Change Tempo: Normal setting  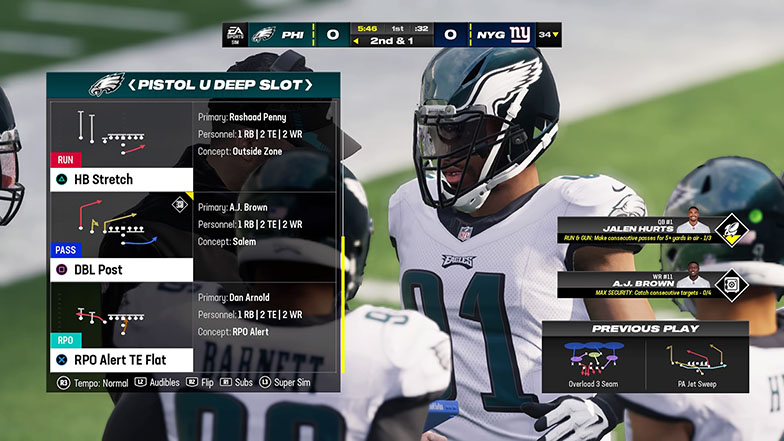[94, 382]
